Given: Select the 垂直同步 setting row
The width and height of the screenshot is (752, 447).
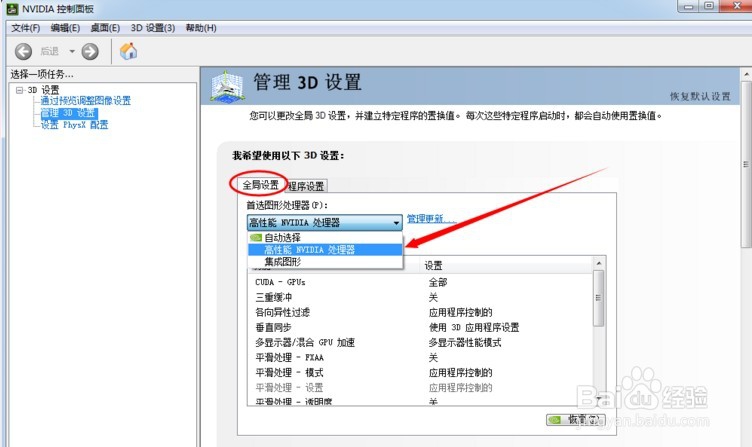Looking at the screenshot, I should [420, 327].
